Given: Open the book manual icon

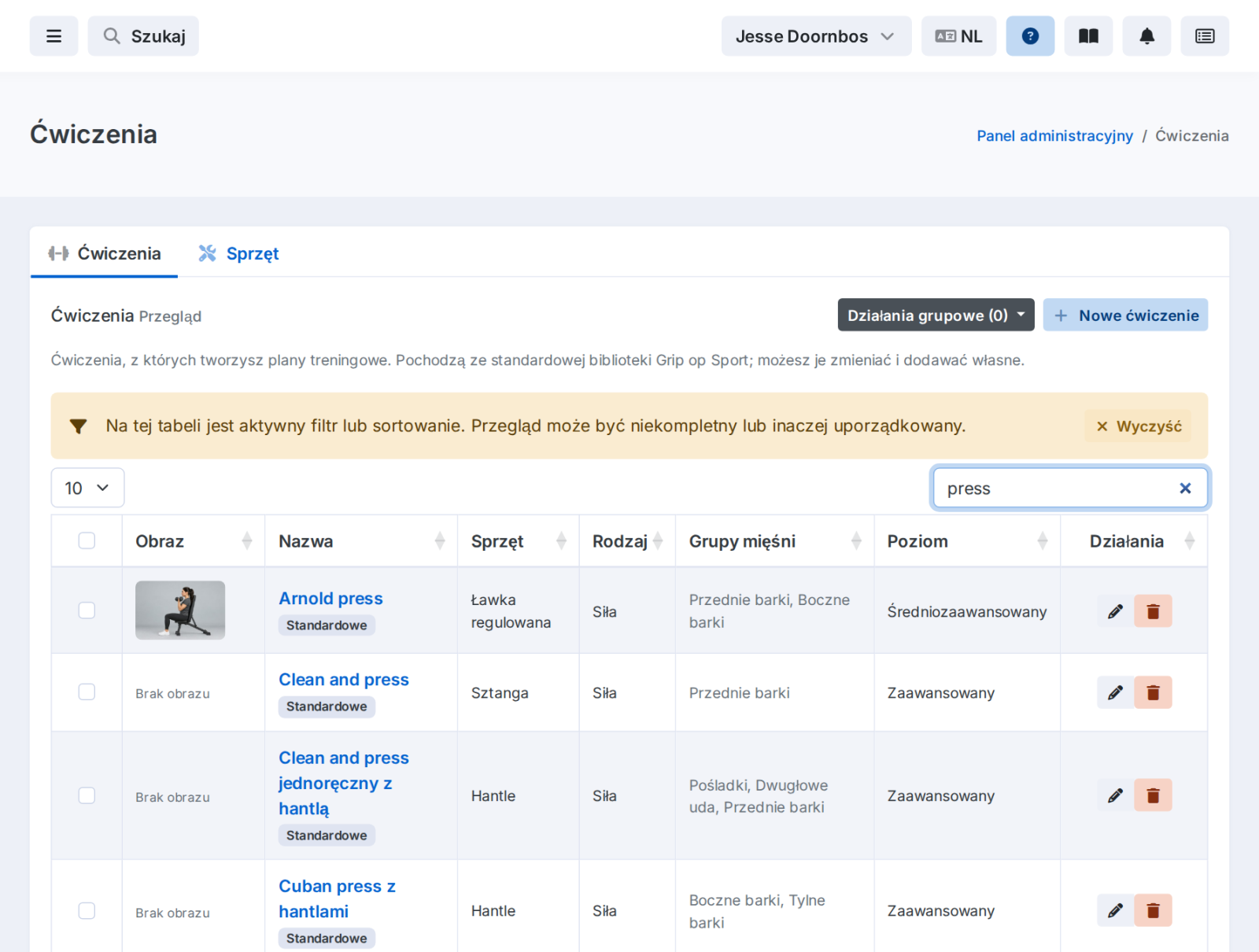Looking at the screenshot, I should tap(1088, 36).
